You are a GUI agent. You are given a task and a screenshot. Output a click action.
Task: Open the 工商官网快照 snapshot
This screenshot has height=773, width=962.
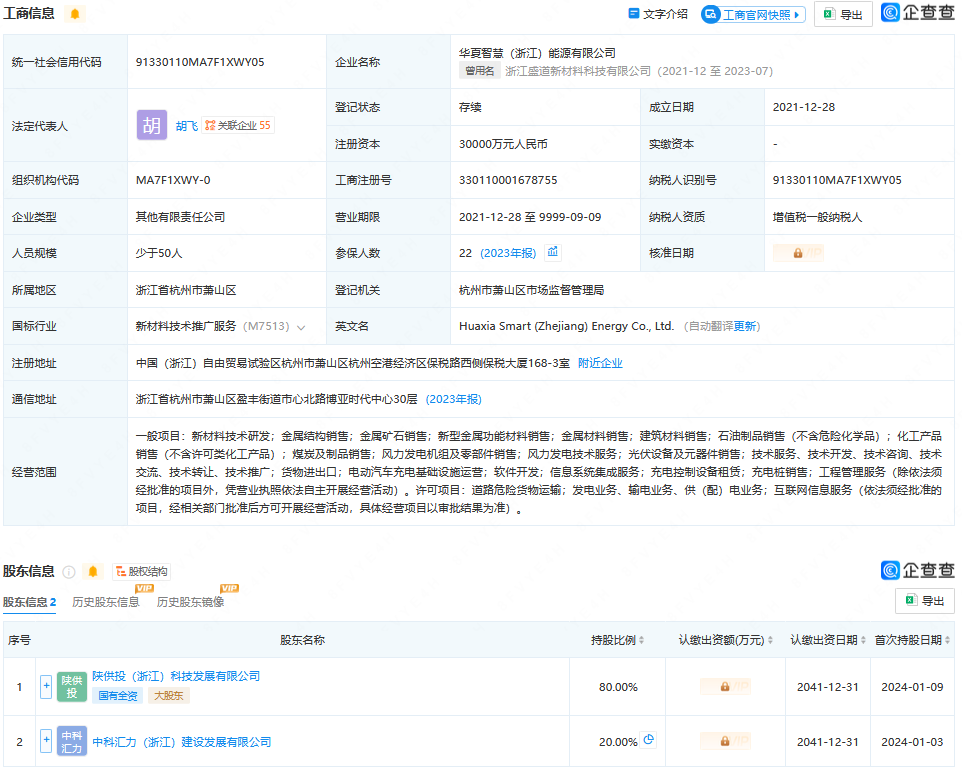click(x=753, y=15)
